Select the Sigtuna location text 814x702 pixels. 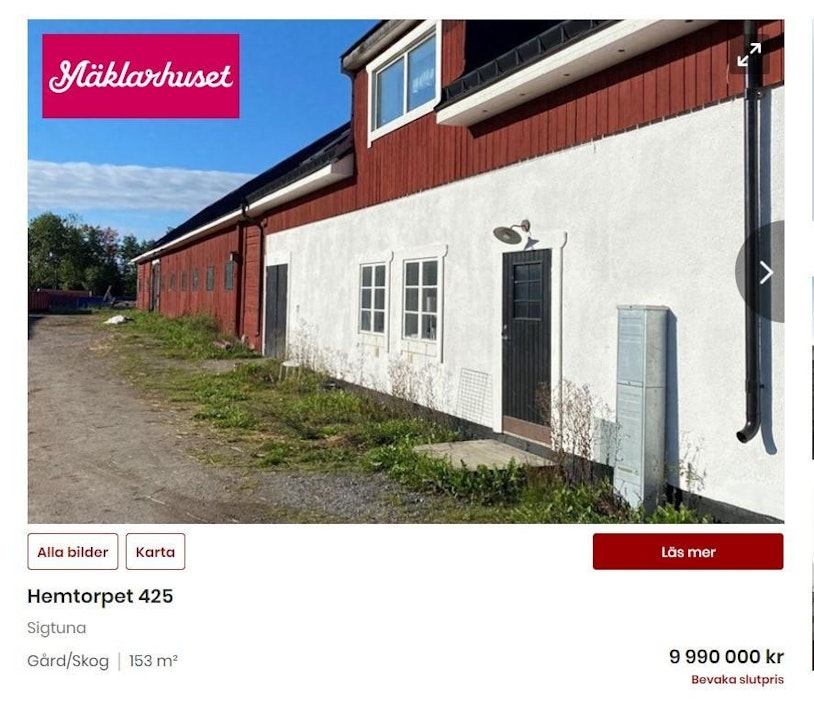pos(57,628)
